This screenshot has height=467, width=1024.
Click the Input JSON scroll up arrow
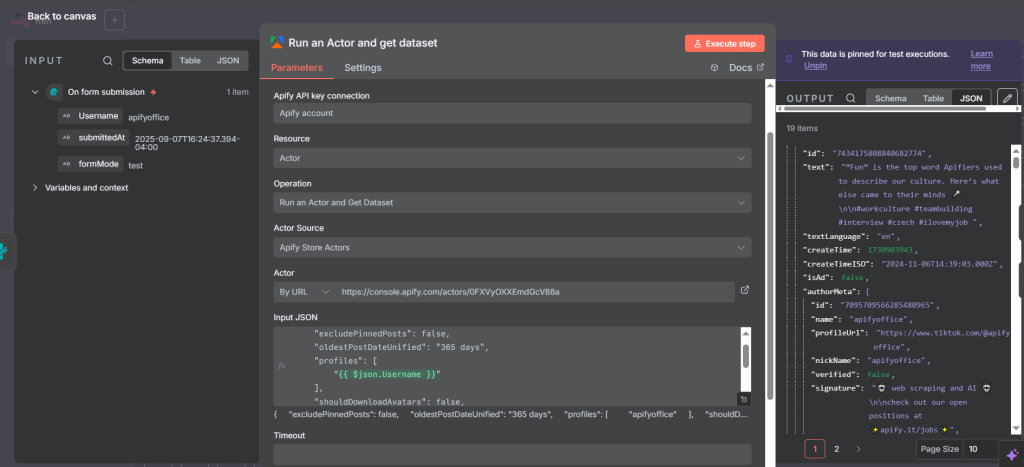click(746, 334)
